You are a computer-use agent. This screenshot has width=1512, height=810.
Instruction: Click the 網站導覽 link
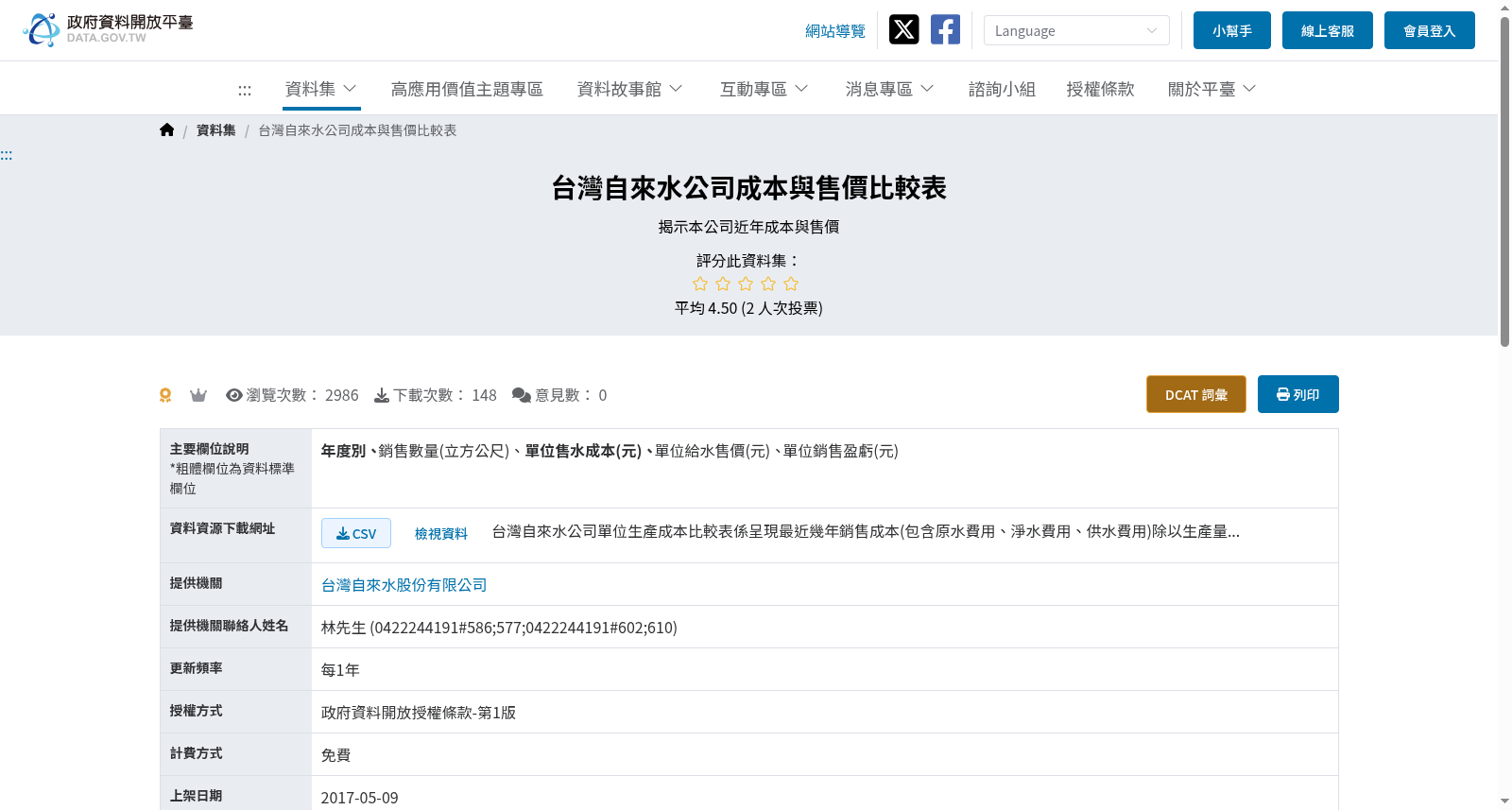[x=835, y=31]
